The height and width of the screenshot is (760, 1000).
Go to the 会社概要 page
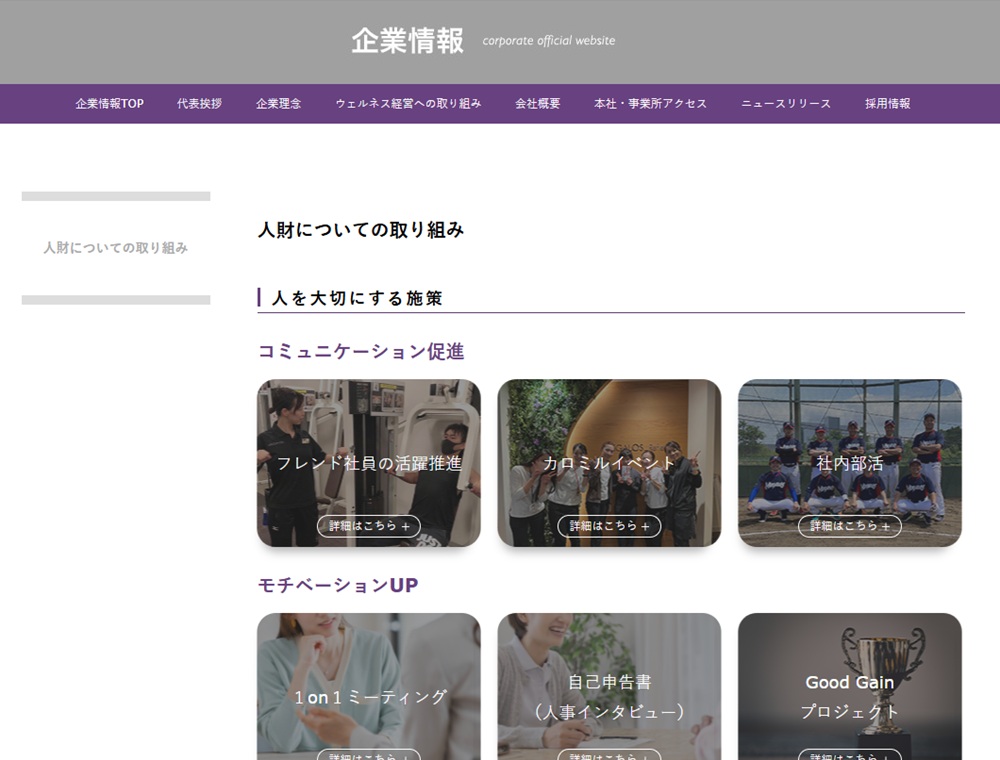tap(537, 103)
